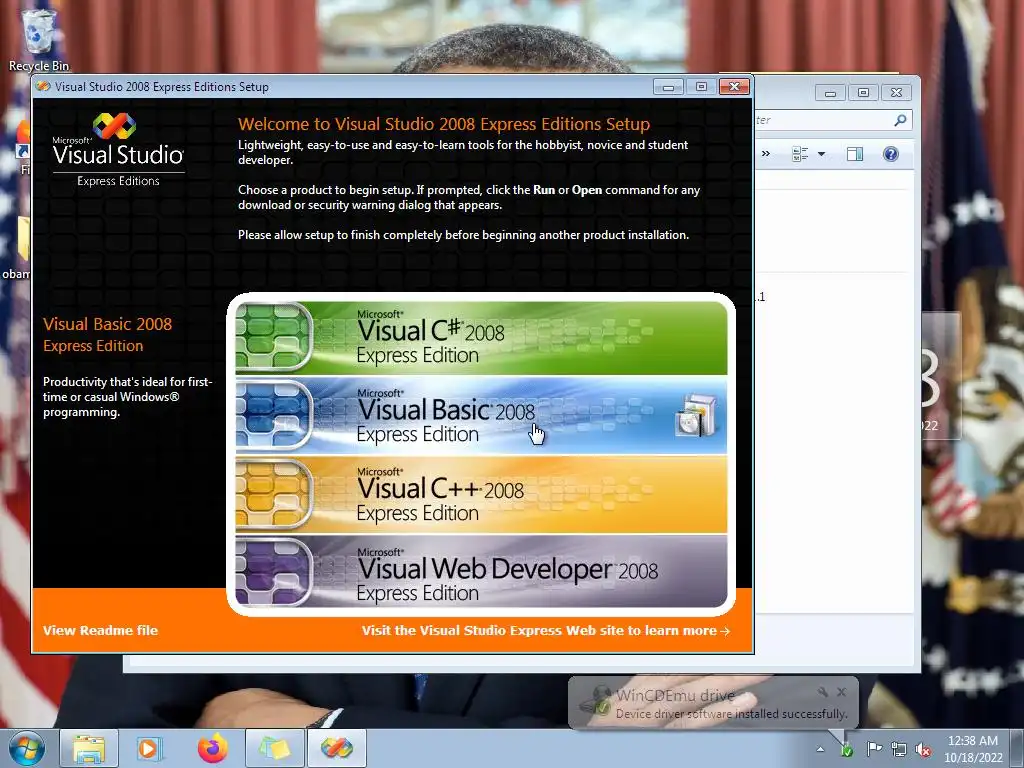The height and width of the screenshot is (768, 1024).
Task: Close the WinCDEmu drive notification balloon
Action: [842, 692]
